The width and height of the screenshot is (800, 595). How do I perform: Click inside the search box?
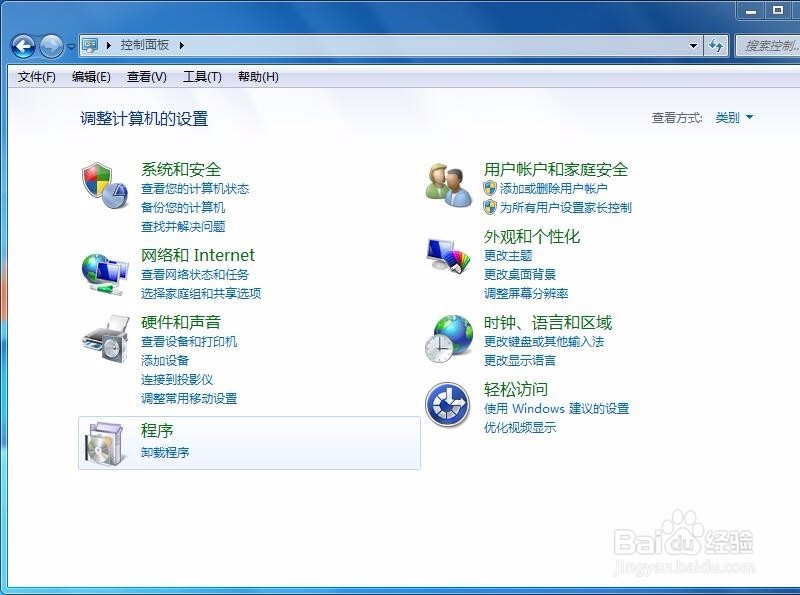pos(770,46)
